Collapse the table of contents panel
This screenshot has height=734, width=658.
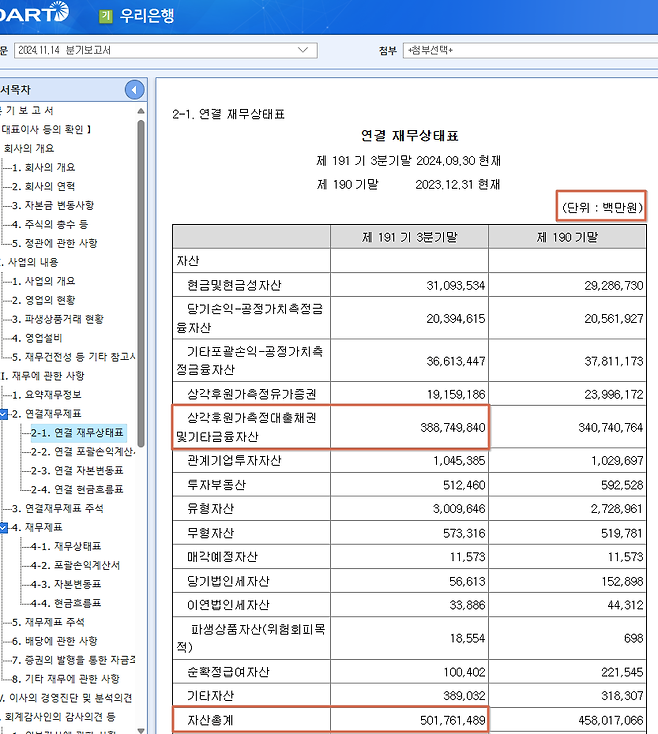click(134, 90)
